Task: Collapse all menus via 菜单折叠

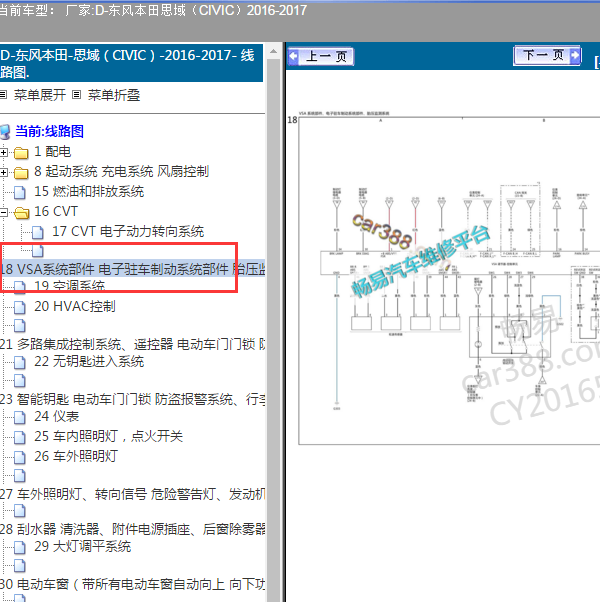Action: [114, 95]
